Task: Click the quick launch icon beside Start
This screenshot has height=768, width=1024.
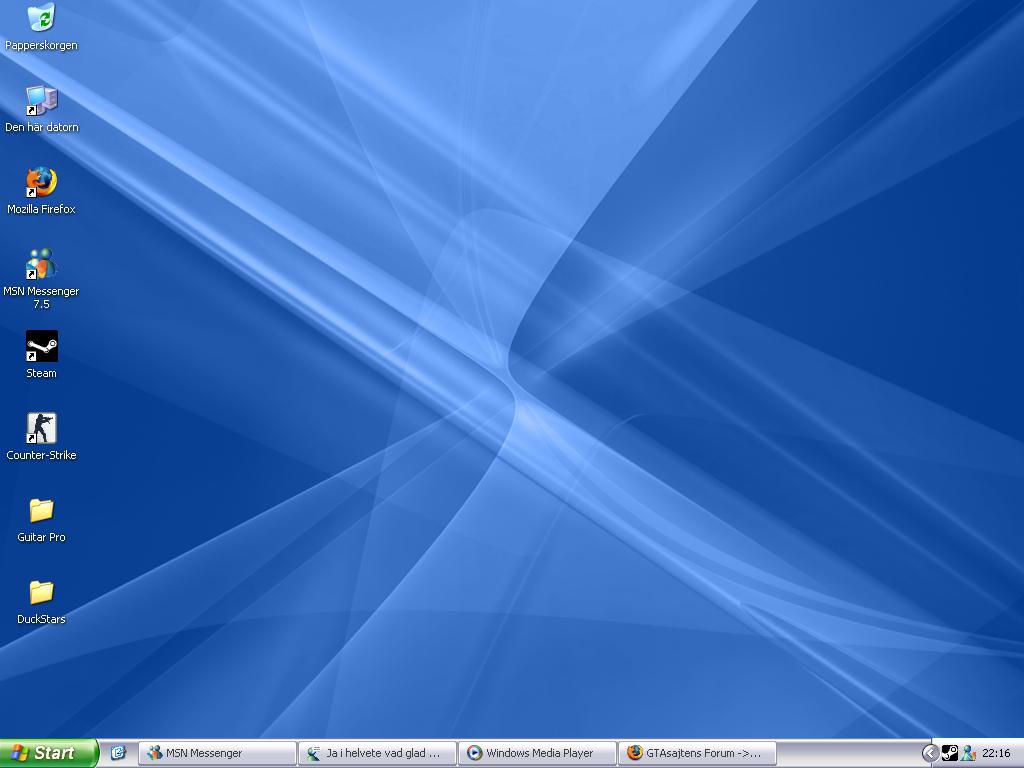Action: click(118, 753)
